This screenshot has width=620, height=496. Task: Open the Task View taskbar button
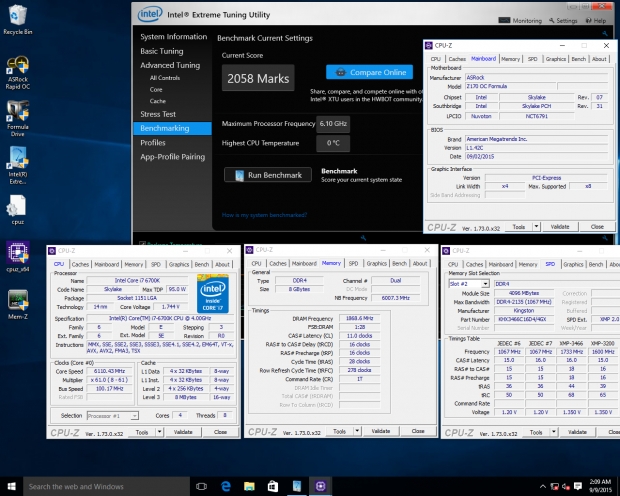click(202, 486)
